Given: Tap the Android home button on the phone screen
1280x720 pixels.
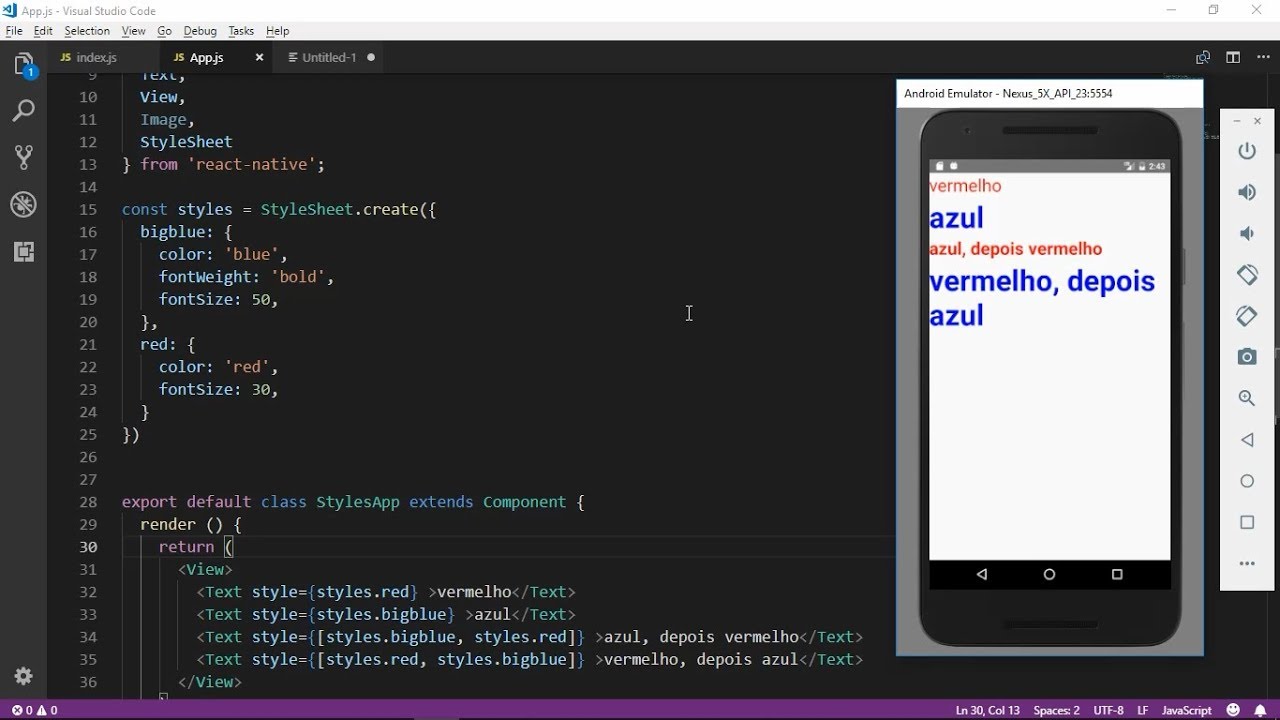Looking at the screenshot, I should coord(1049,574).
